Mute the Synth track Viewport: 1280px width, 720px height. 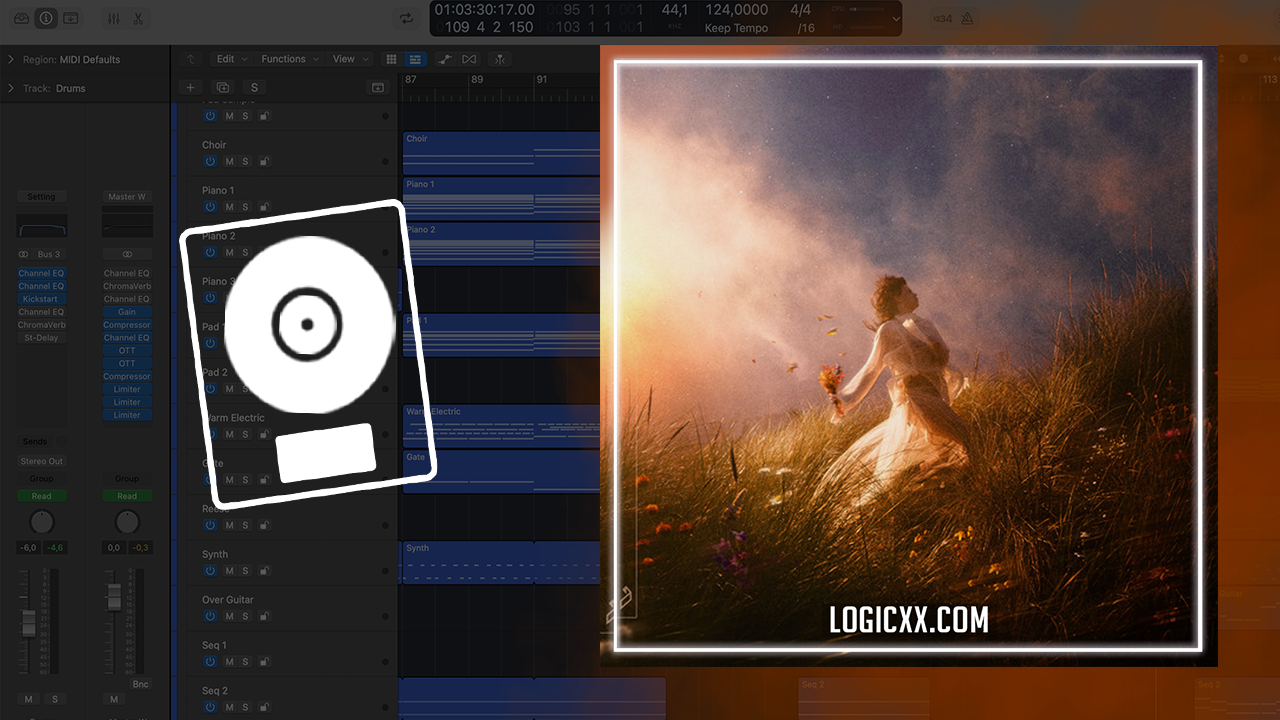[229, 571]
